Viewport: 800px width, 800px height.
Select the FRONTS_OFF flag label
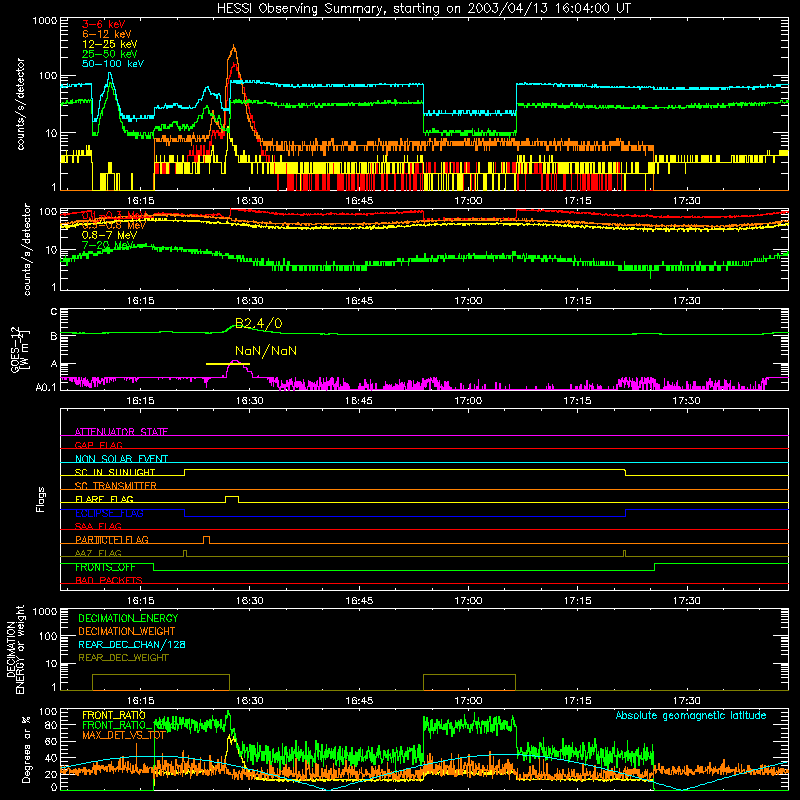tap(105, 567)
